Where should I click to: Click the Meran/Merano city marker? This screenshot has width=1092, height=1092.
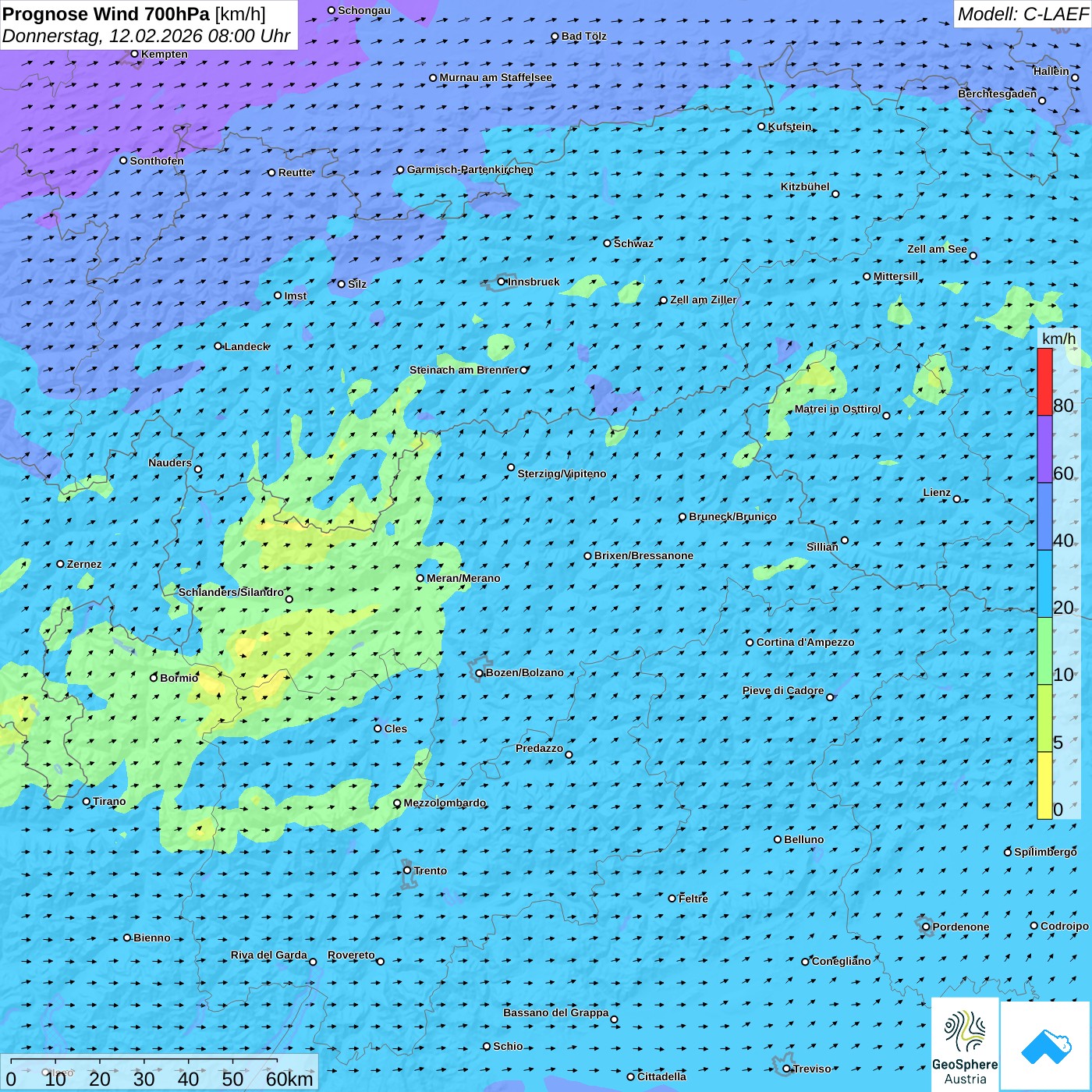pos(420,578)
